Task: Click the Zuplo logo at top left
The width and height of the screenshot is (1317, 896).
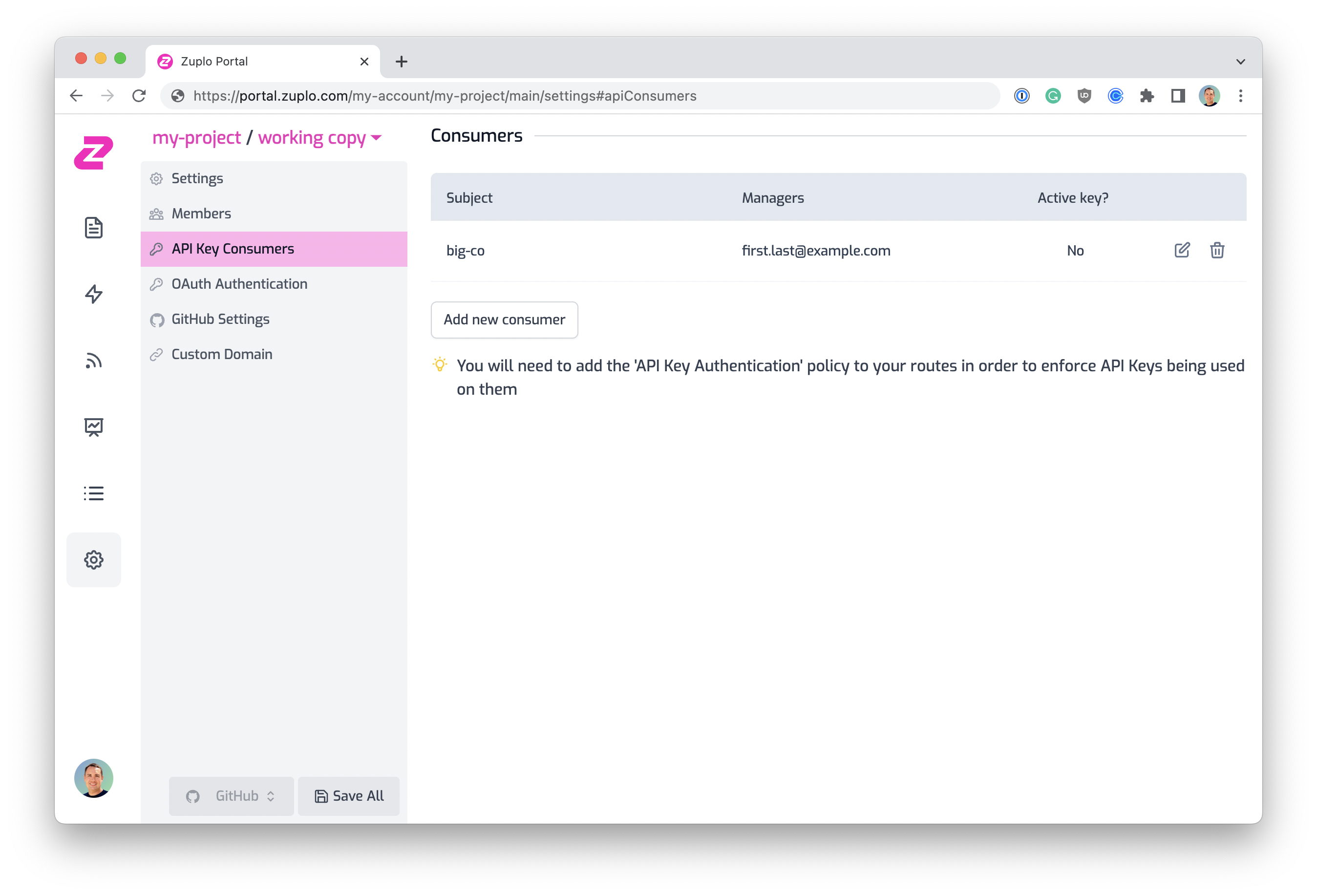Action: tap(93, 152)
